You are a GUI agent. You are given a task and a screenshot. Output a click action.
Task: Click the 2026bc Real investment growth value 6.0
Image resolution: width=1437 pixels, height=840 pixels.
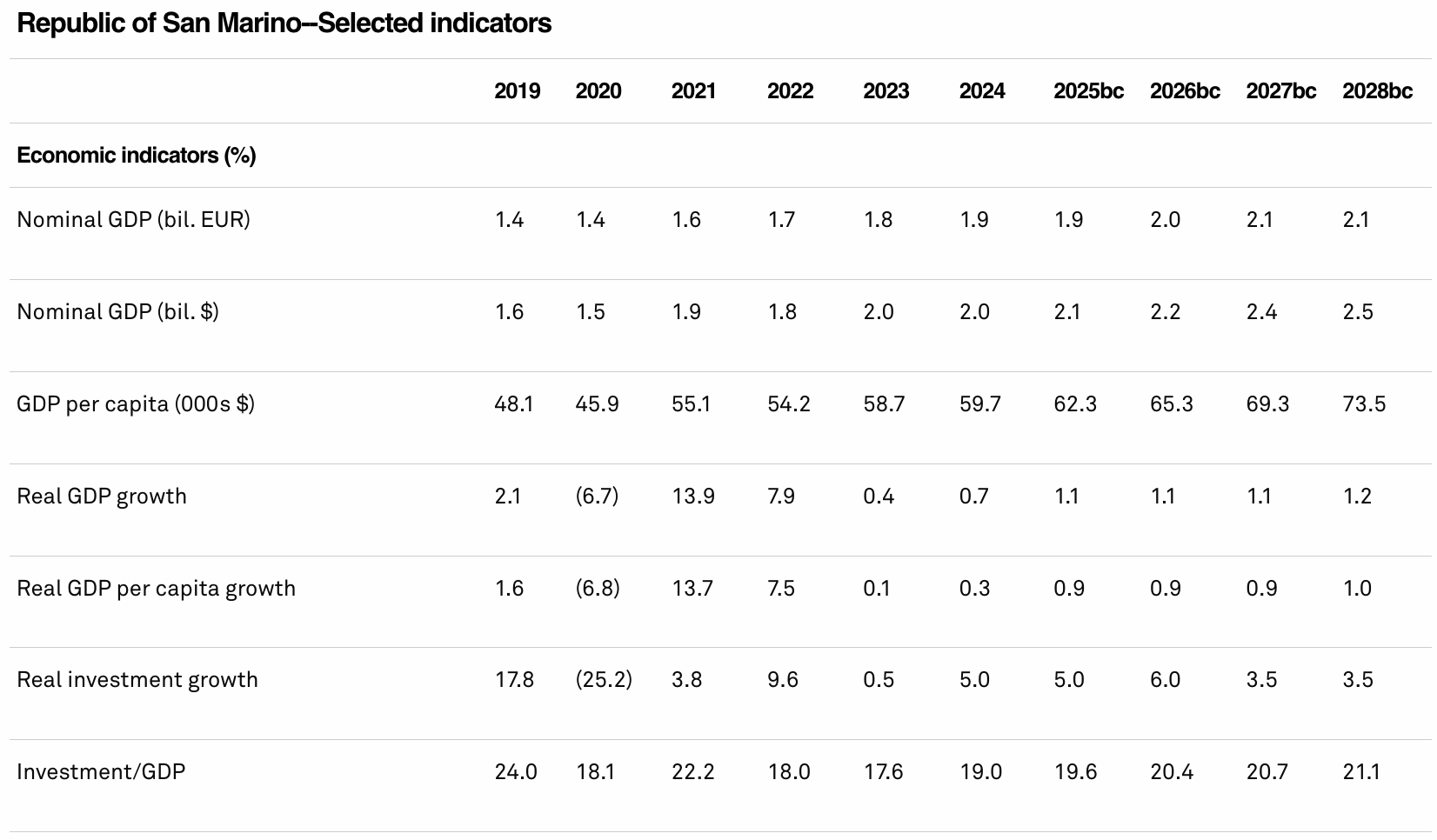pyautogui.click(x=1165, y=679)
